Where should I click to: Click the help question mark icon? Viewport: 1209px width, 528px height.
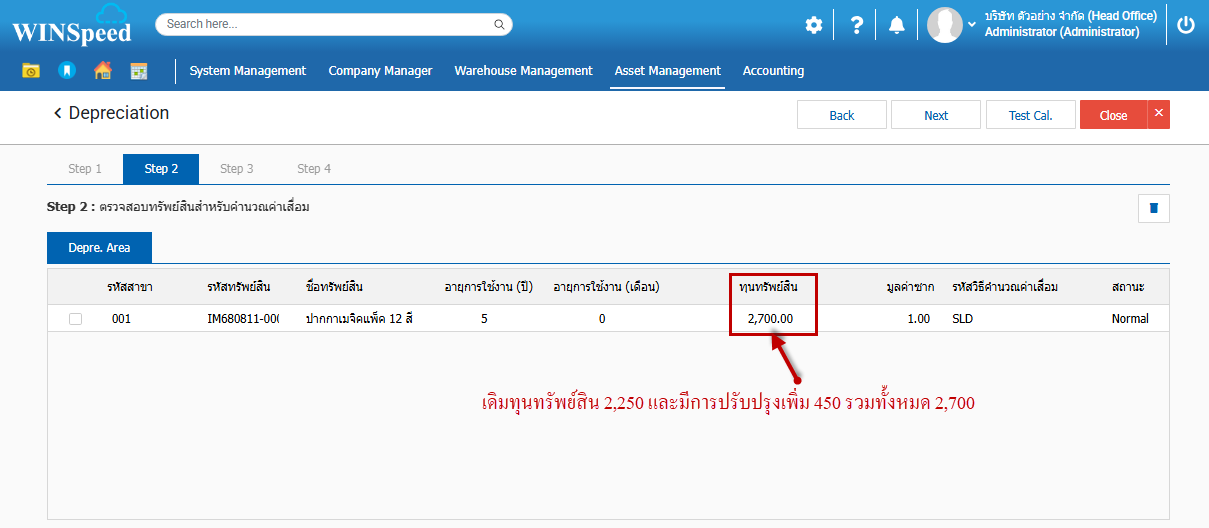click(856, 25)
